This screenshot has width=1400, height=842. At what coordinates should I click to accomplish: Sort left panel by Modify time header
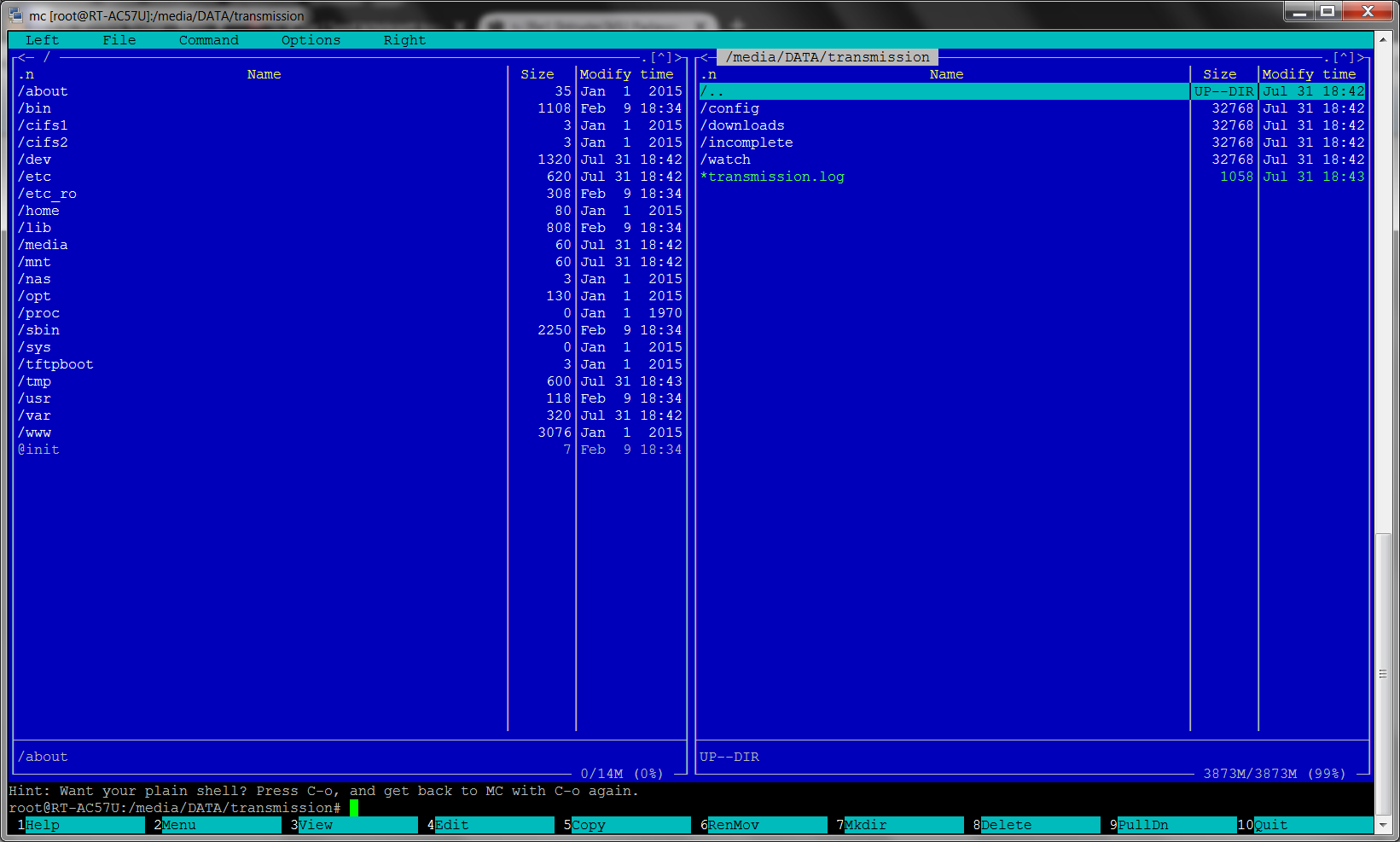click(626, 74)
